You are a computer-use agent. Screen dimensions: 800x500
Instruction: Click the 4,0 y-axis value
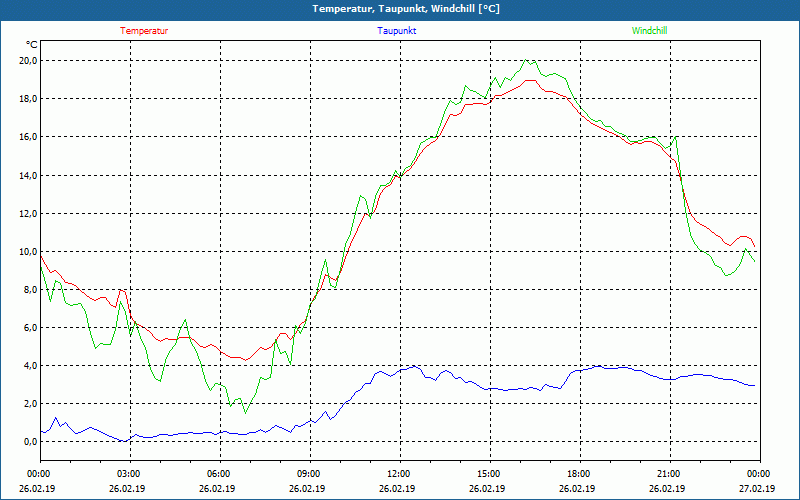pos(31,366)
